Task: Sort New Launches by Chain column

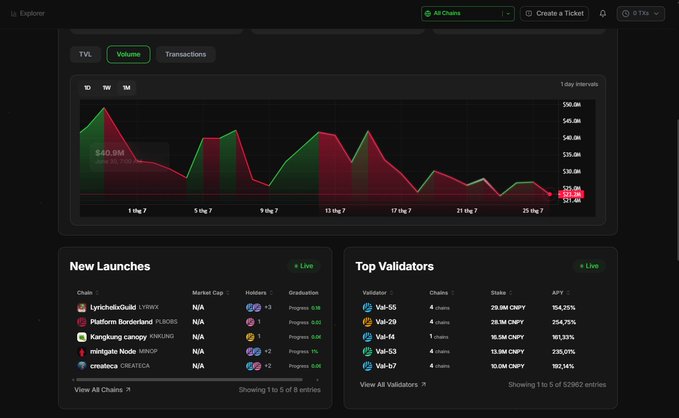Action: tap(87, 293)
